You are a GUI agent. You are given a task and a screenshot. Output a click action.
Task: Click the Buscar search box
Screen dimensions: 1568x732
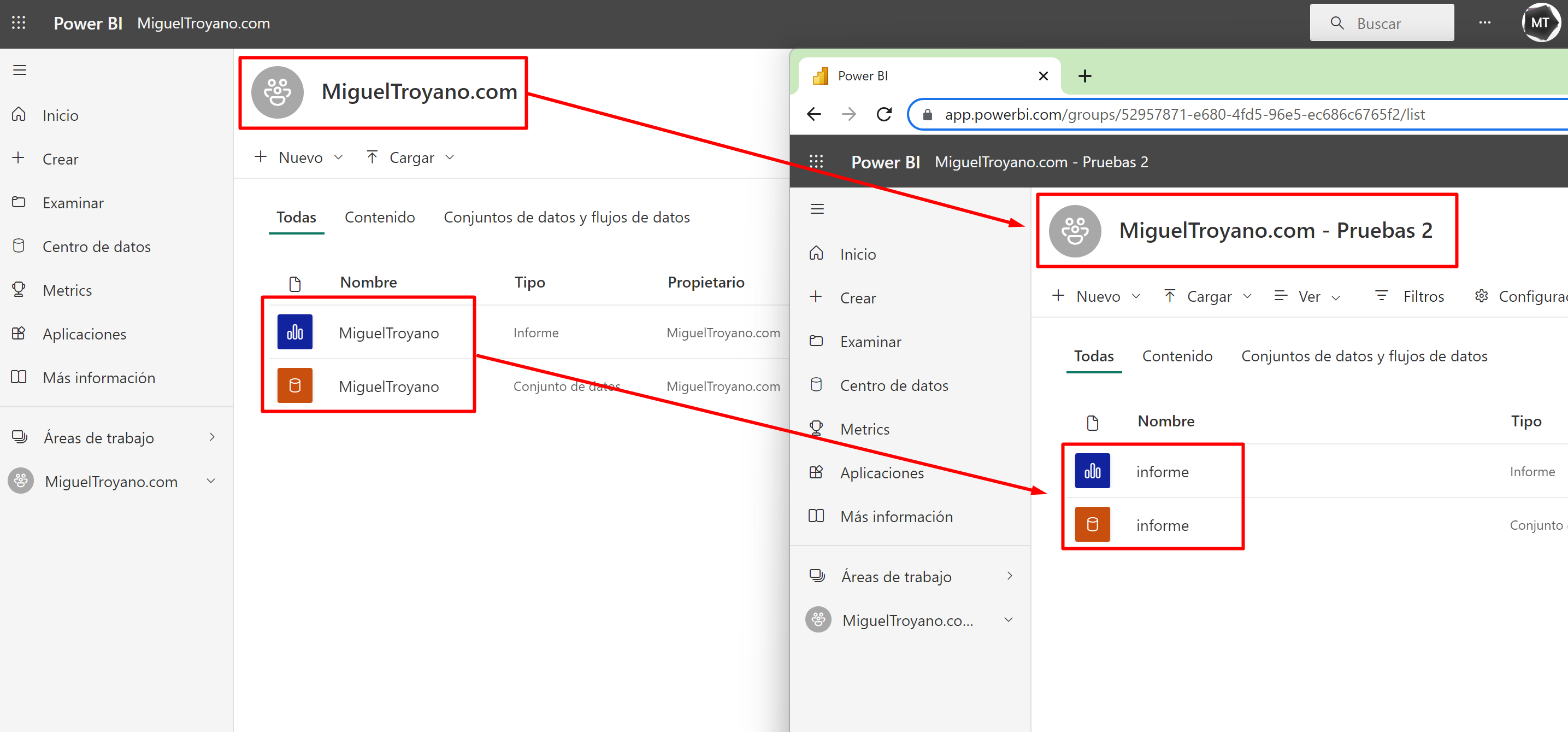[1381, 23]
